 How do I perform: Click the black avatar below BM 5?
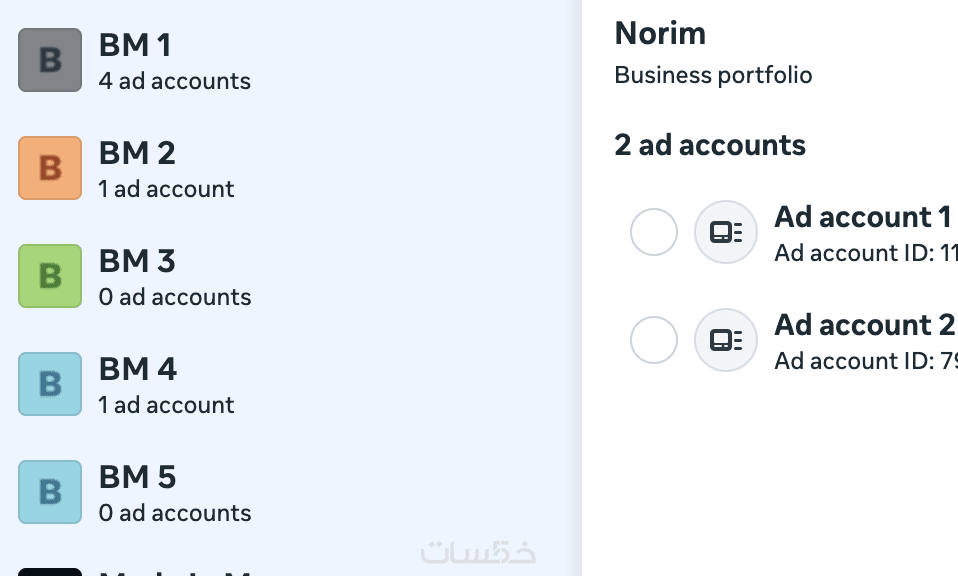tap(50, 572)
